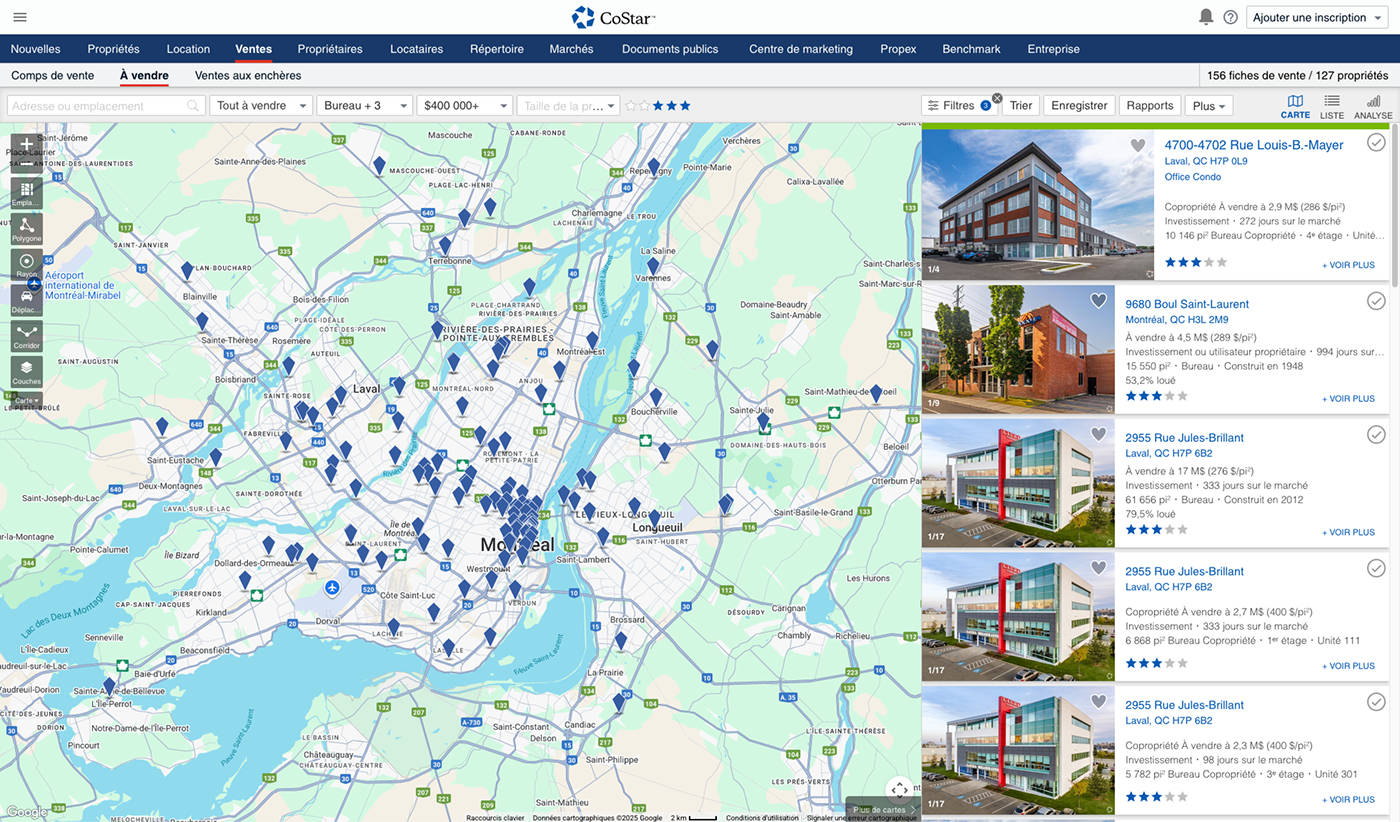The height and width of the screenshot is (822, 1400).
Task: Open the Locataires menu tab
Action: tap(416, 49)
